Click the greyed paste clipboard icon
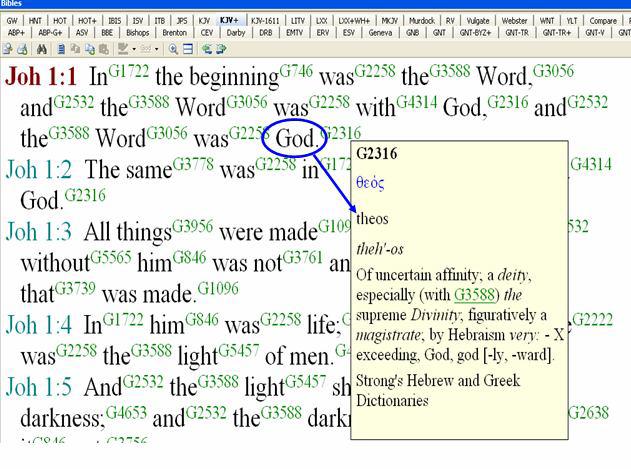The height and width of the screenshot is (469, 631). [x=104, y=49]
